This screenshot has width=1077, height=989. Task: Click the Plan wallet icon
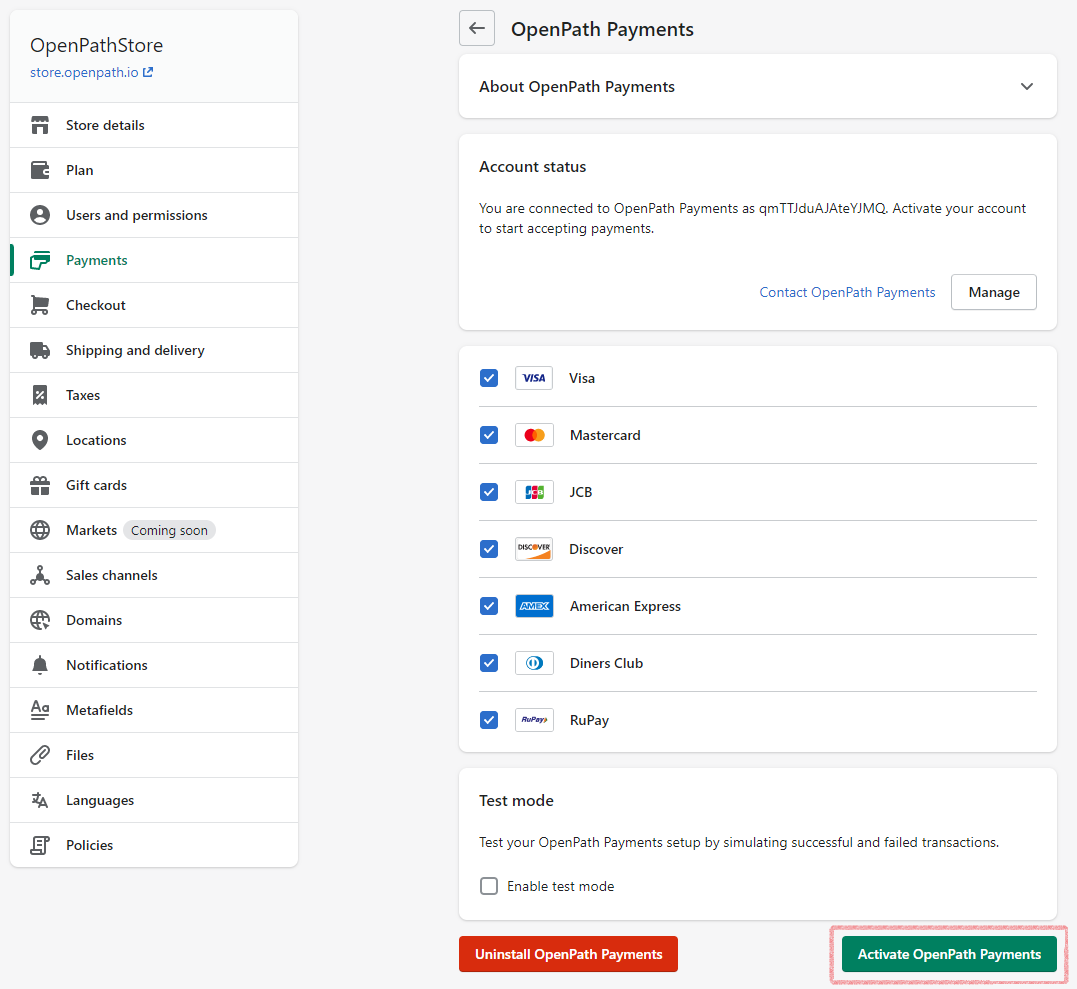(40, 170)
